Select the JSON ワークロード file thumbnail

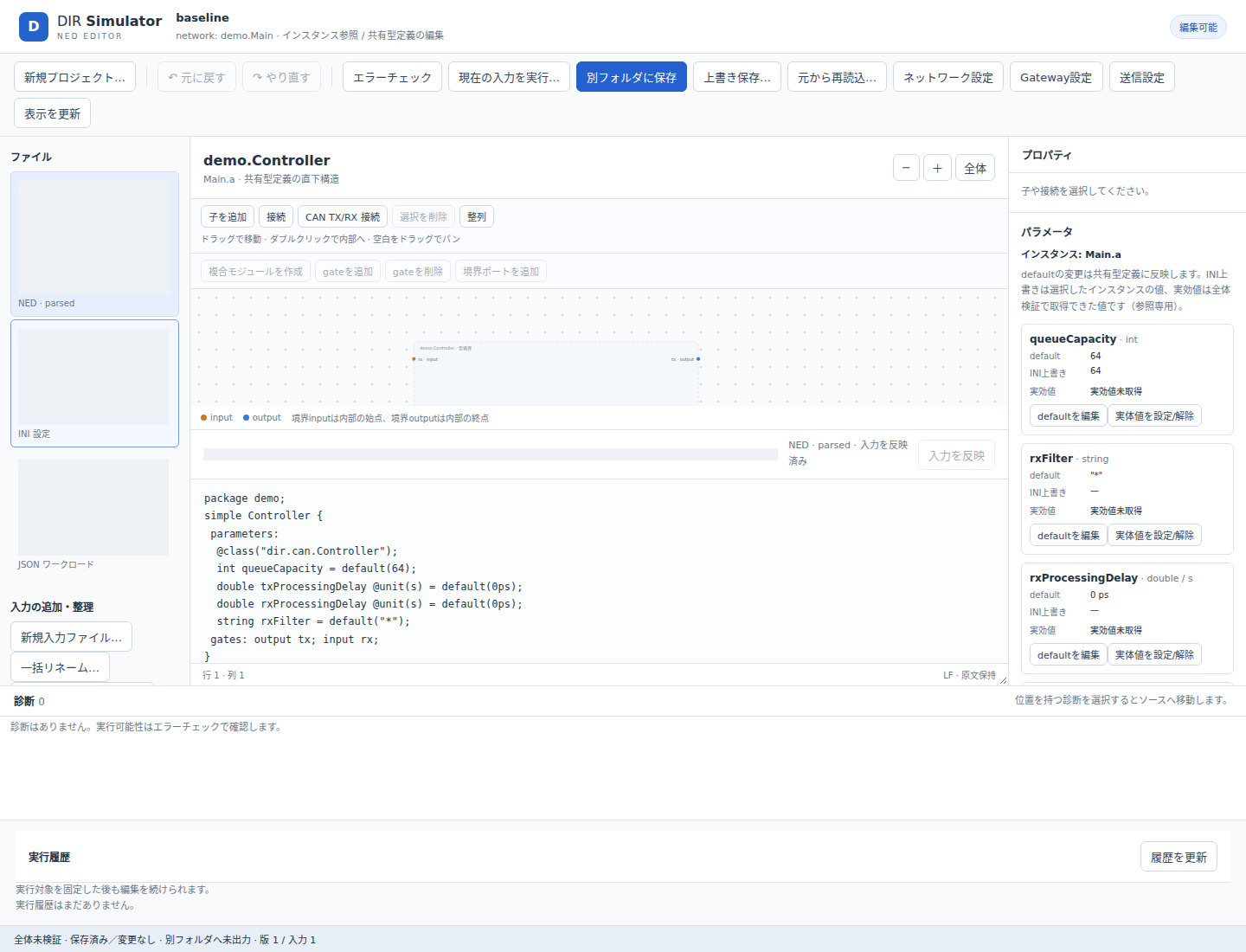point(94,514)
